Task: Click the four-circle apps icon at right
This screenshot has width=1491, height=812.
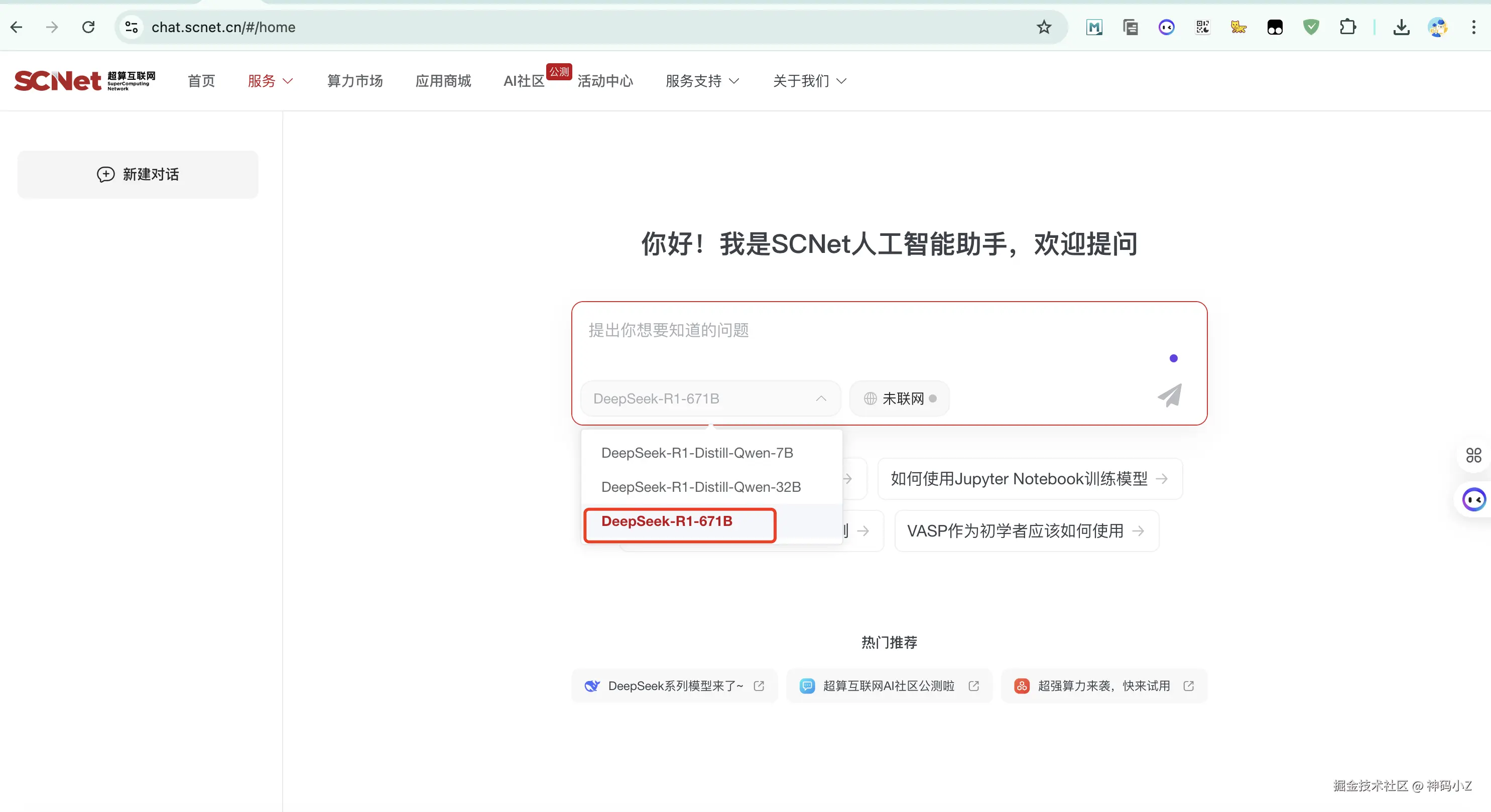Action: [1473, 456]
